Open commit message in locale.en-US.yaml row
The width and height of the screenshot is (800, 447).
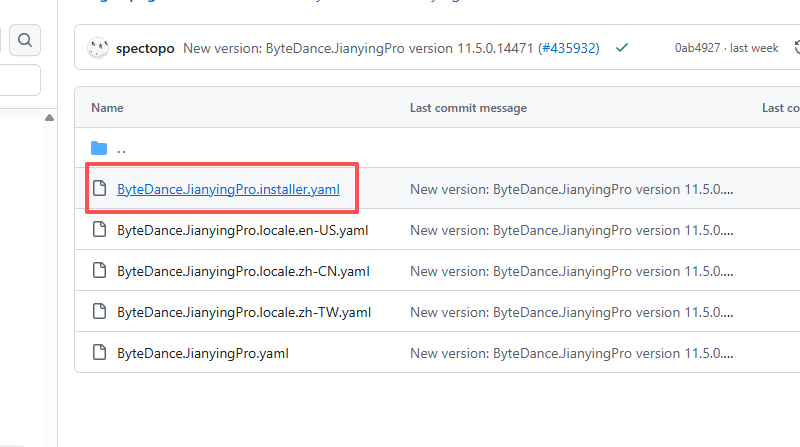pyautogui.click(x=571, y=230)
